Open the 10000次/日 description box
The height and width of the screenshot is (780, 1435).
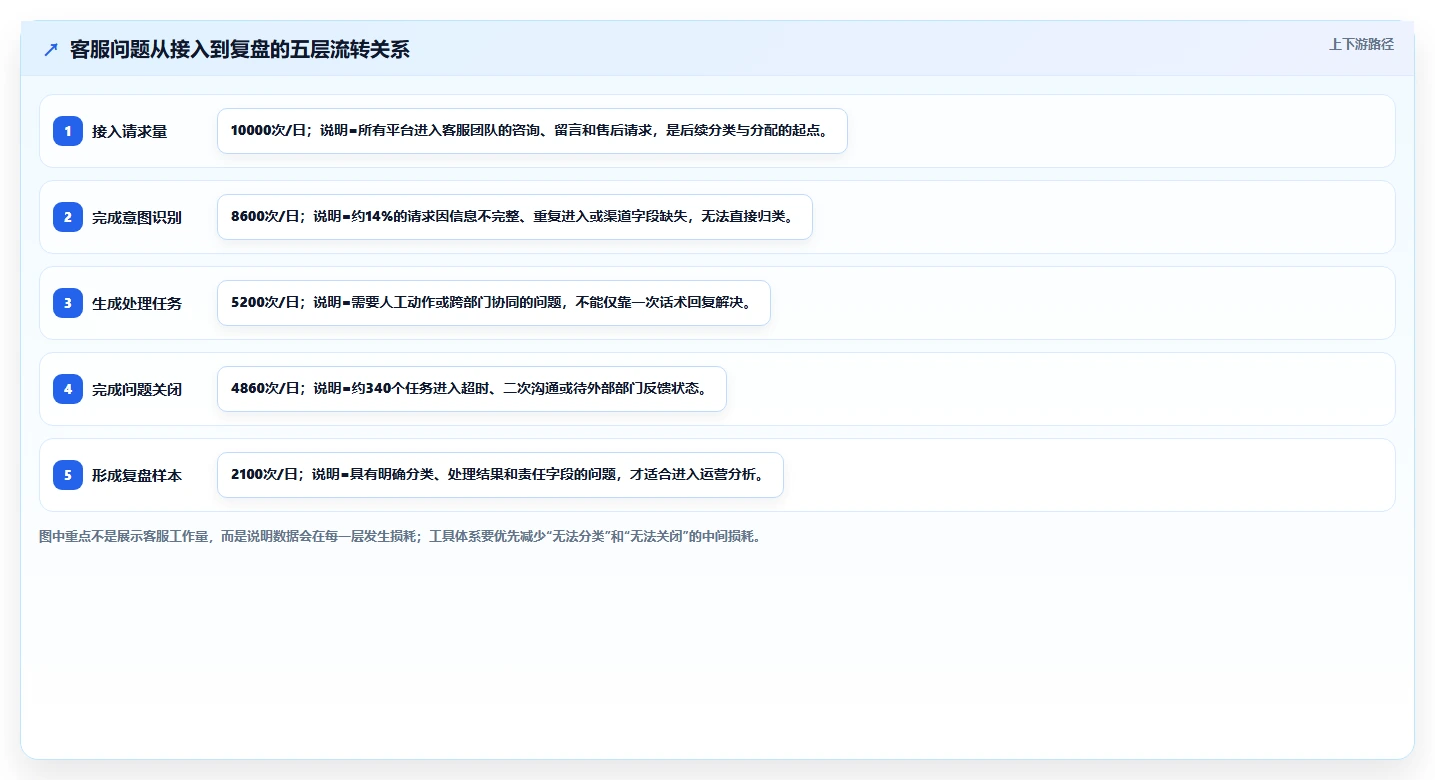pos(532,131)
